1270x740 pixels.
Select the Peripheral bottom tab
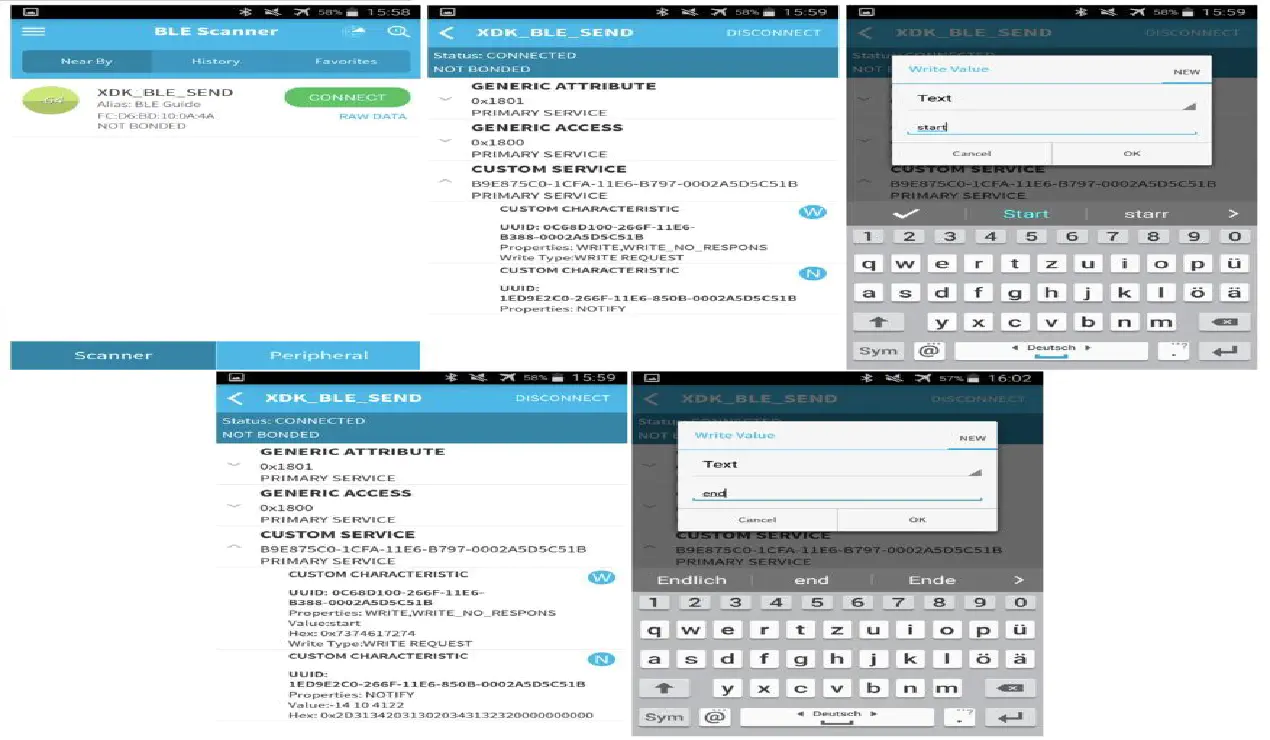click(x=318, y=355)
